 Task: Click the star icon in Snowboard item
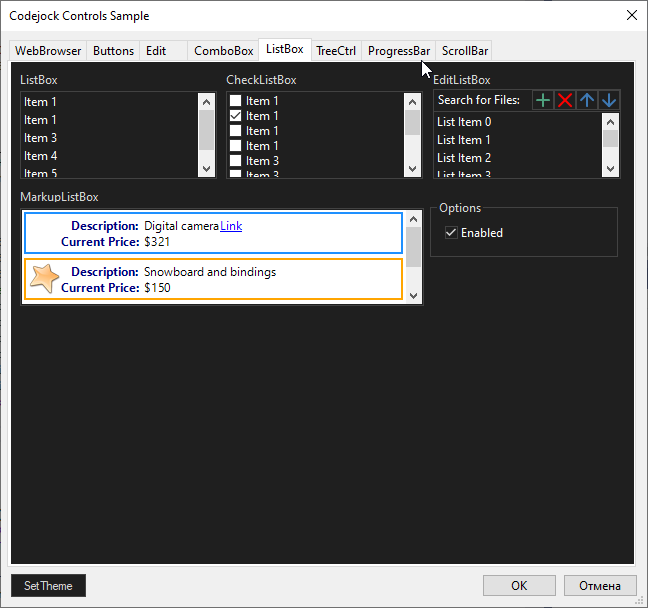tap(44, 279)
